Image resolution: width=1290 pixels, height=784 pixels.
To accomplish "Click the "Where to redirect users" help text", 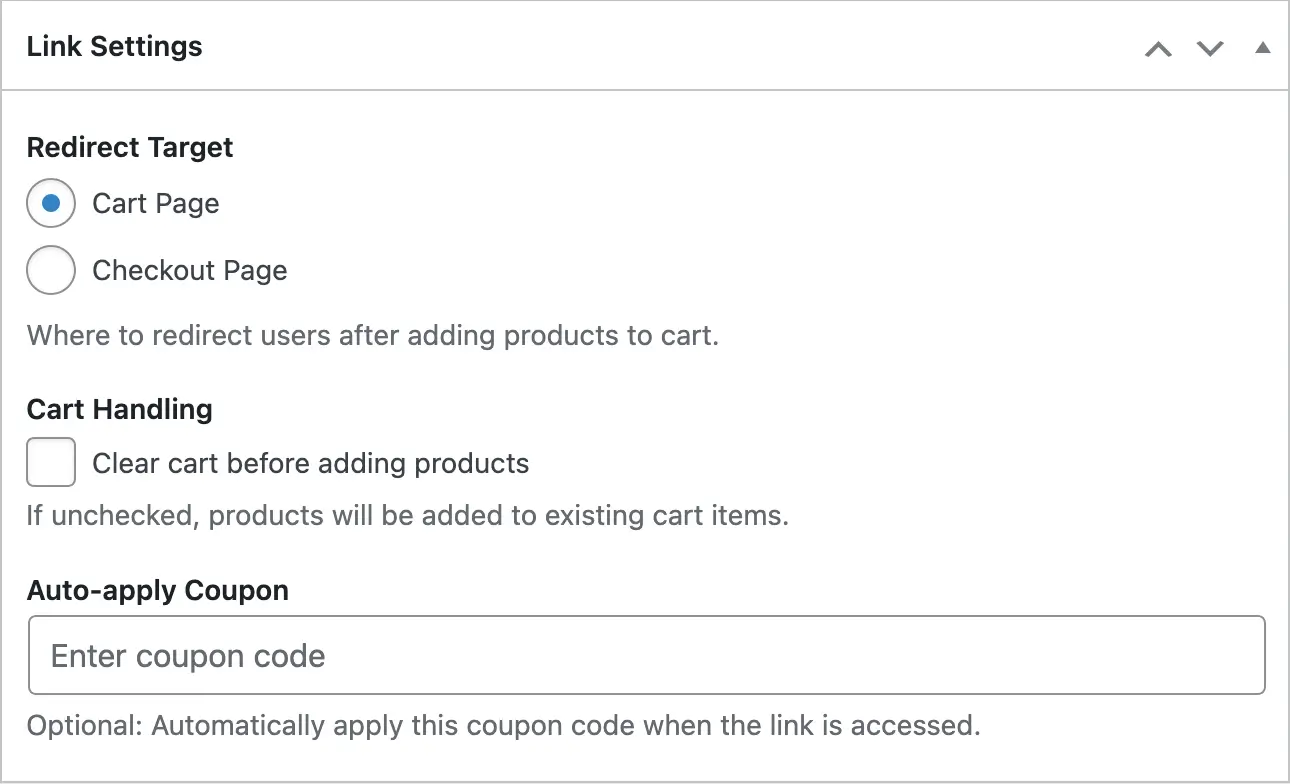I will point(372,335).
